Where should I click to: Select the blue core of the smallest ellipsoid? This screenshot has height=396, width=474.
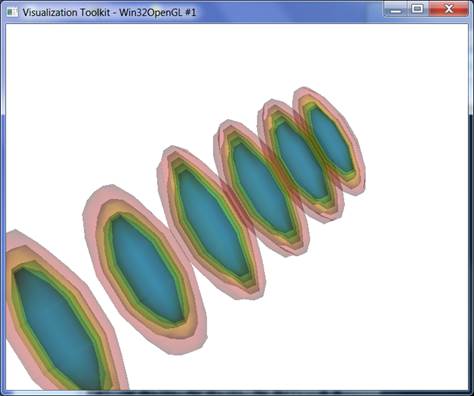pyautogui.click(x=332, y=139)
